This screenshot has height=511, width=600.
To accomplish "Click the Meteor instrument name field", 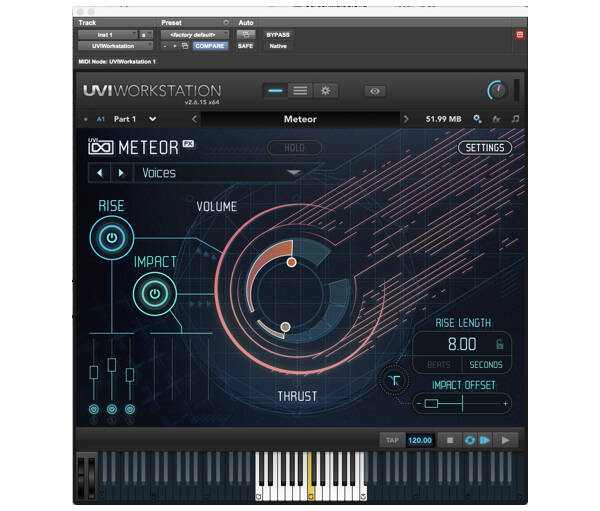I will 300,119.
